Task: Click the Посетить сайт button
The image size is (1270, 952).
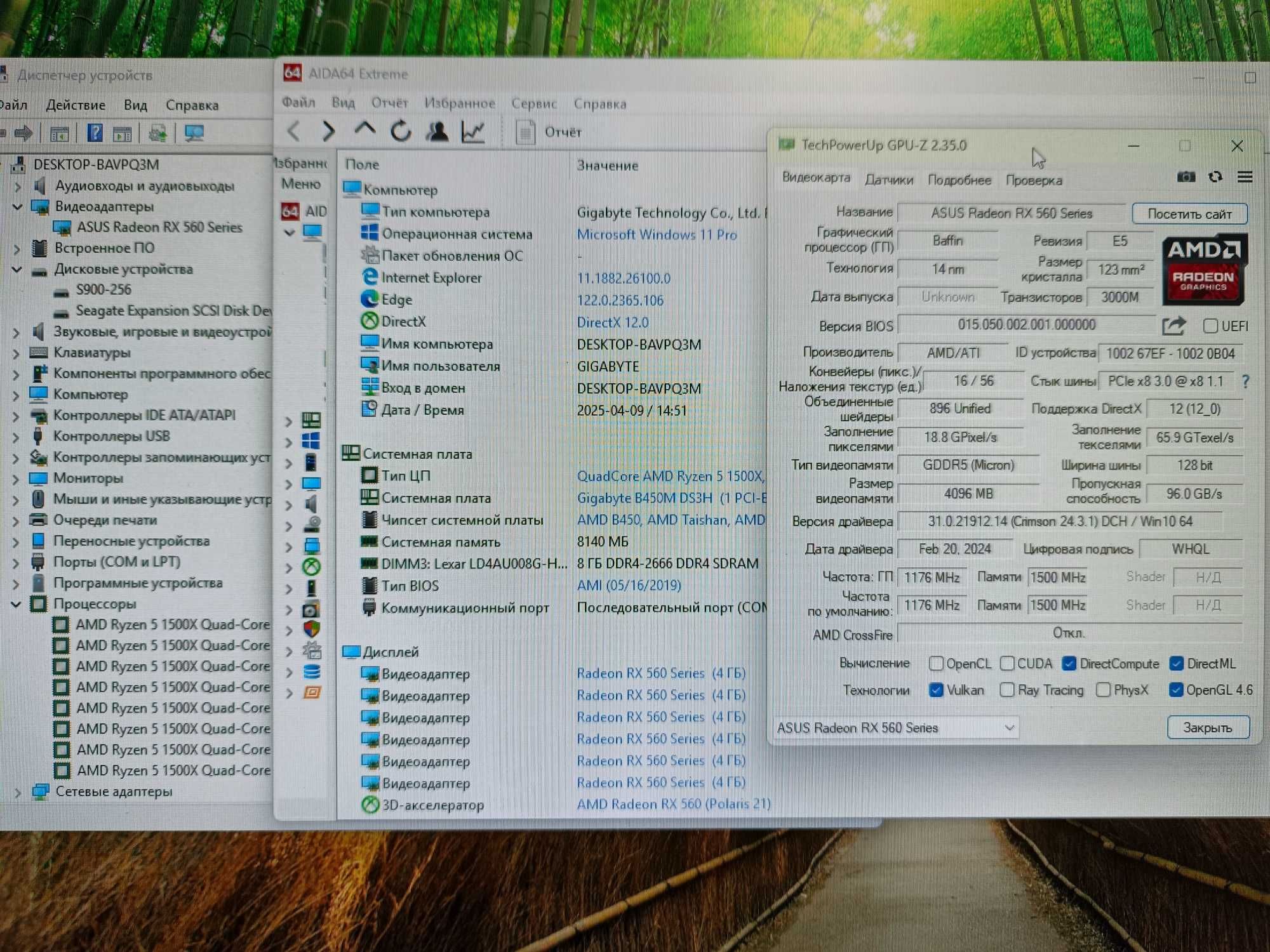Action: (x=1189, y=214)
